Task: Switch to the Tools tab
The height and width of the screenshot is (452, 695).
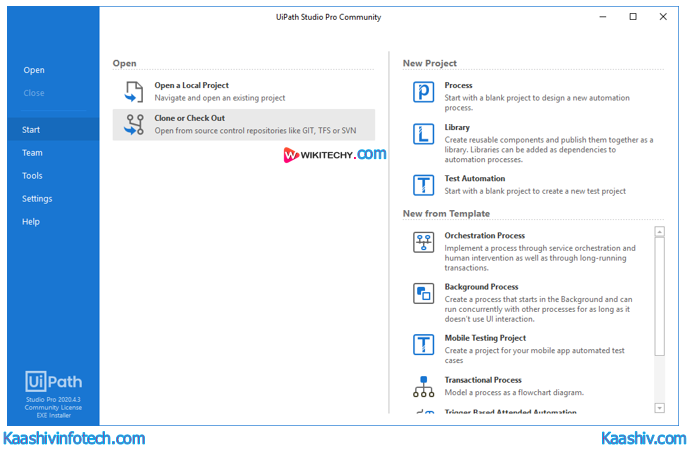Action: pyautogui.click(x=32, y=176)
